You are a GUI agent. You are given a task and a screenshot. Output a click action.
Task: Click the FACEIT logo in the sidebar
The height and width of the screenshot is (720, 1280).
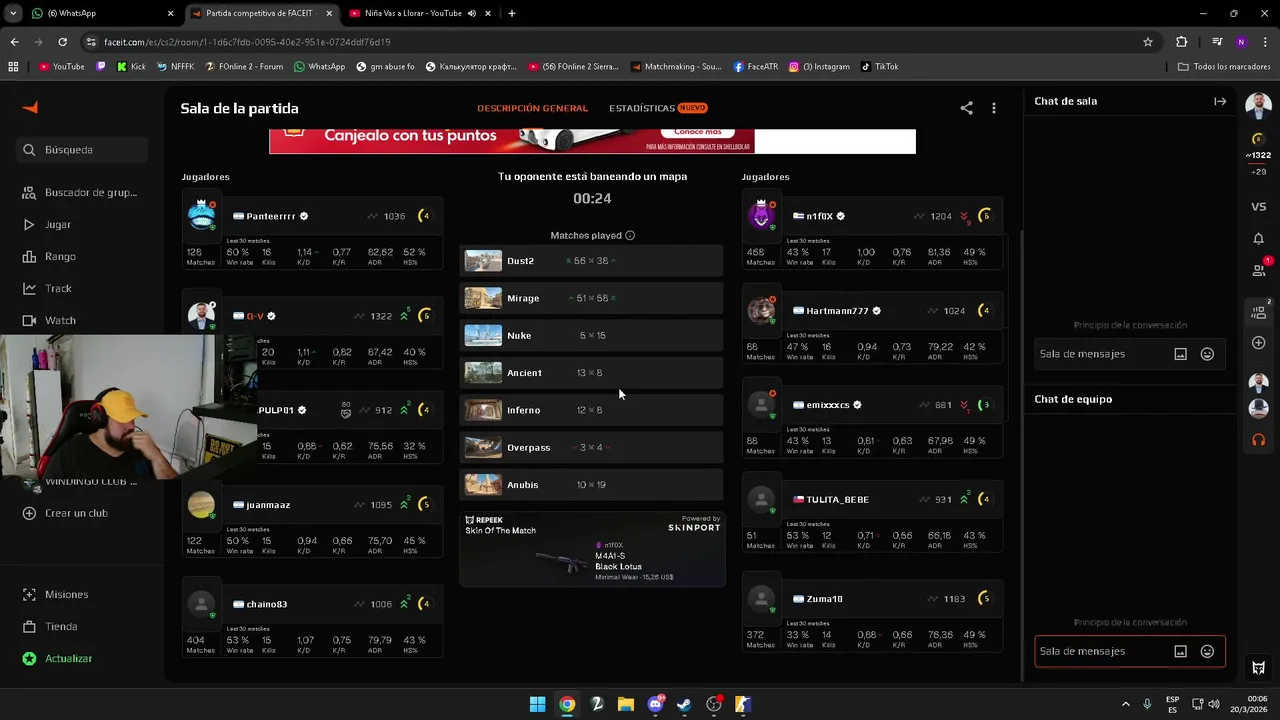click(30, 108)
